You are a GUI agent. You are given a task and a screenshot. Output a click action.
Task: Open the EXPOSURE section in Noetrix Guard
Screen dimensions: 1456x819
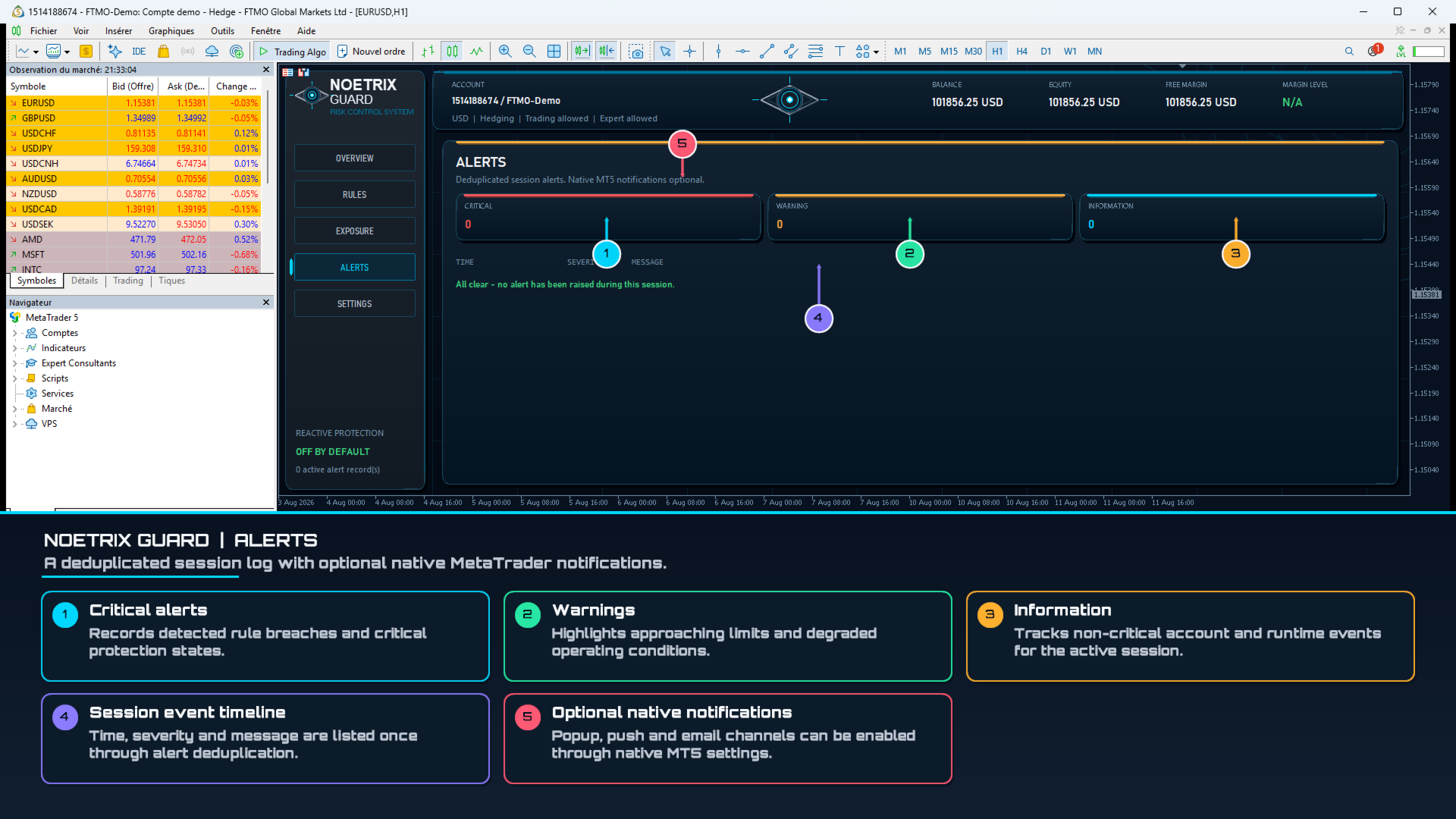point(354,231)
